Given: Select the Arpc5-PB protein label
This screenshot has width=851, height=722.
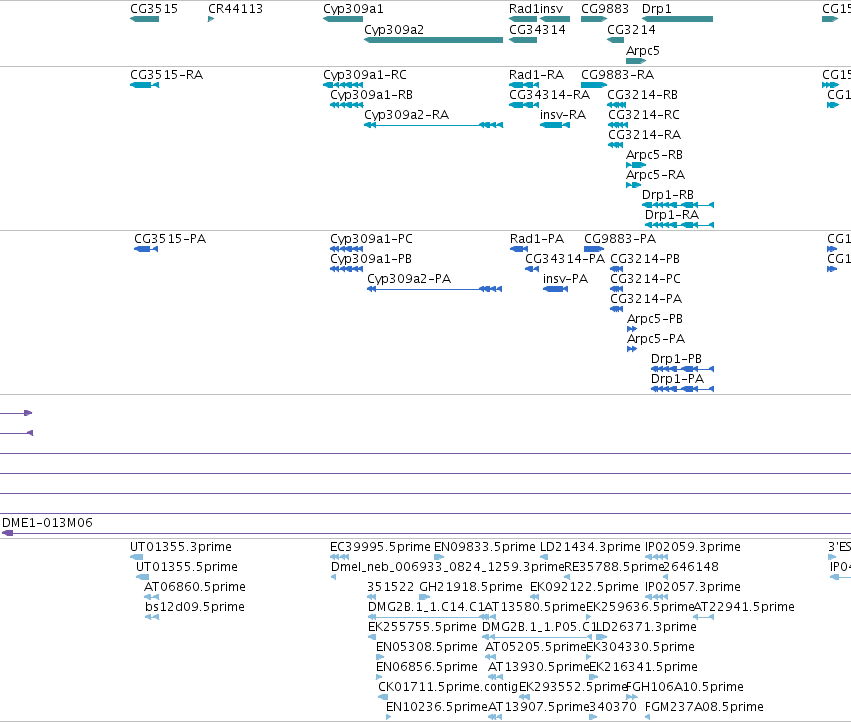Looking at the screenshot, I should 655,319.
